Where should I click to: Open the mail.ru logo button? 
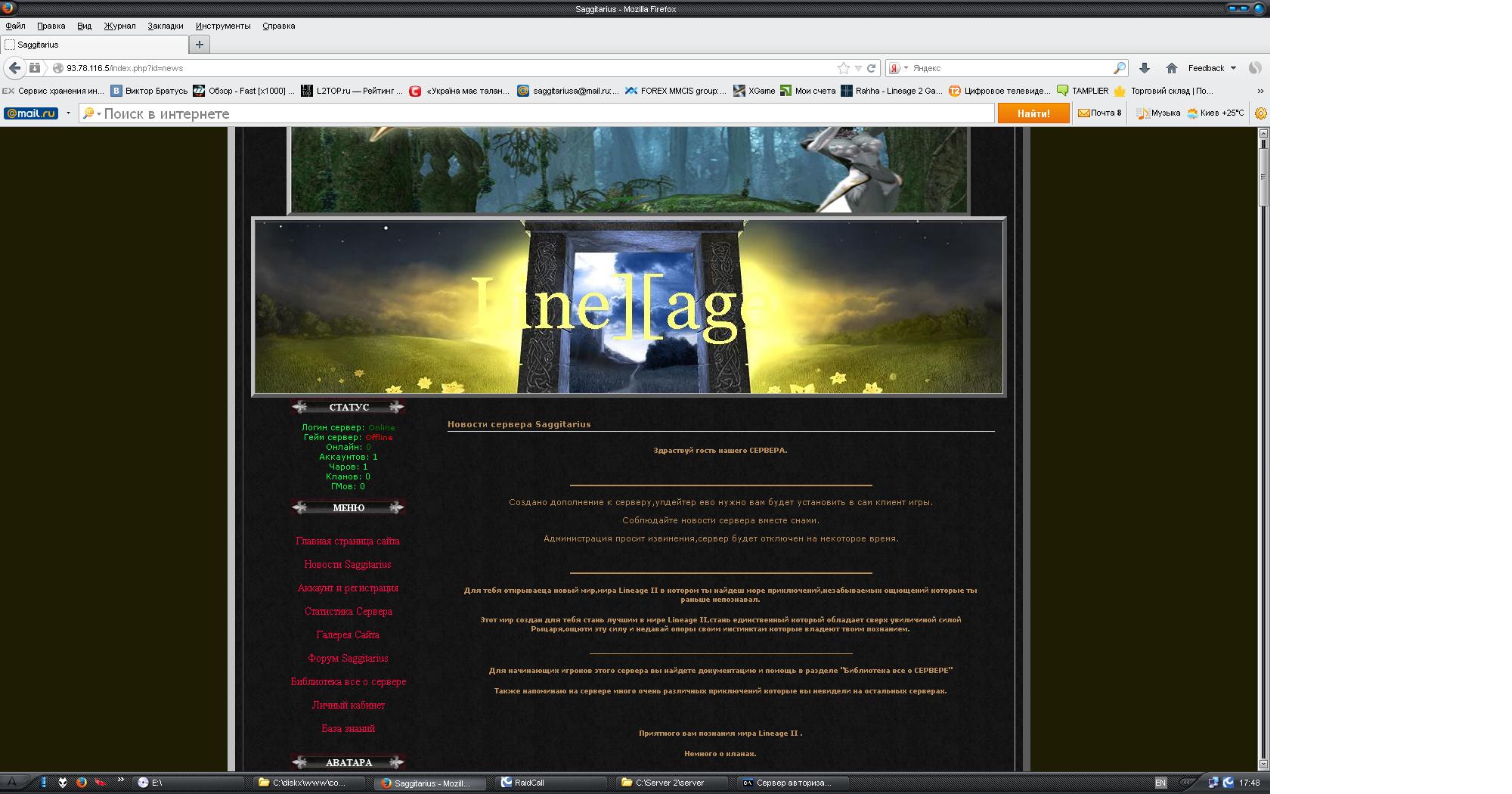click(x=31, y=113)
